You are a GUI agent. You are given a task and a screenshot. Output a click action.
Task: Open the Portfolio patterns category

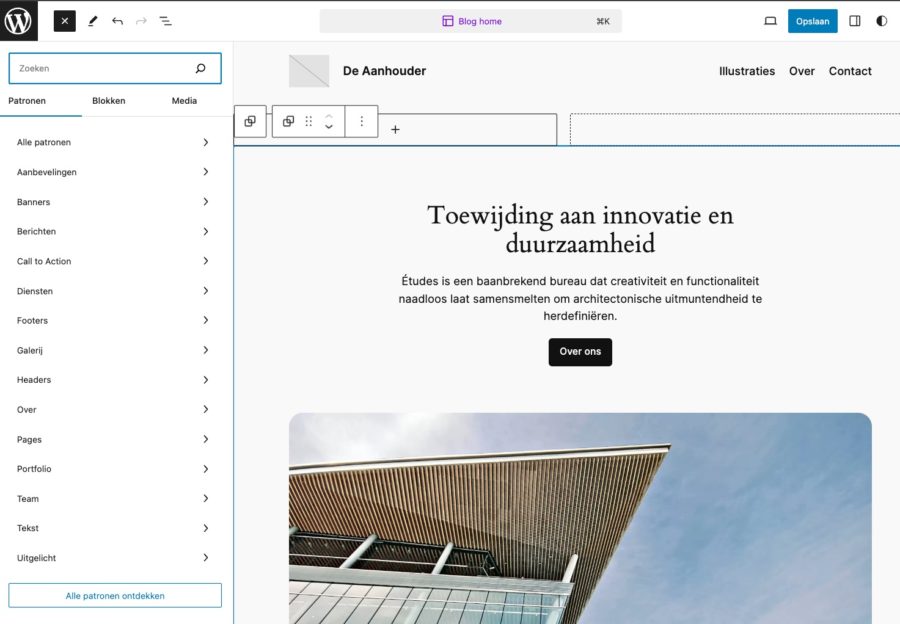(x=115, y=469)
